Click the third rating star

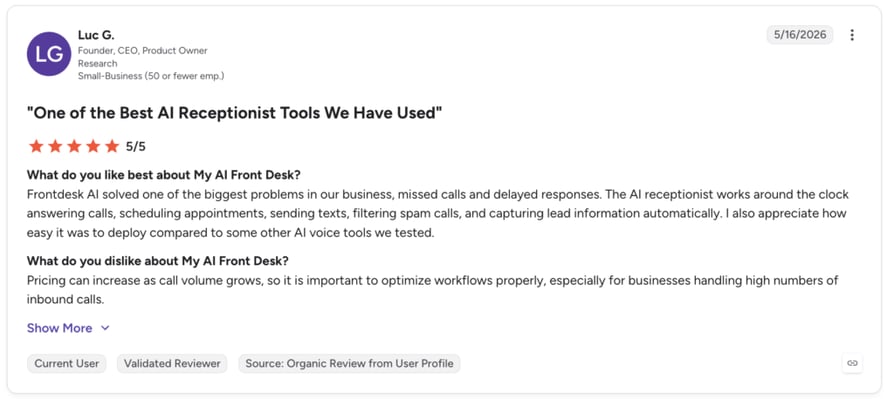tap(74, 146)
